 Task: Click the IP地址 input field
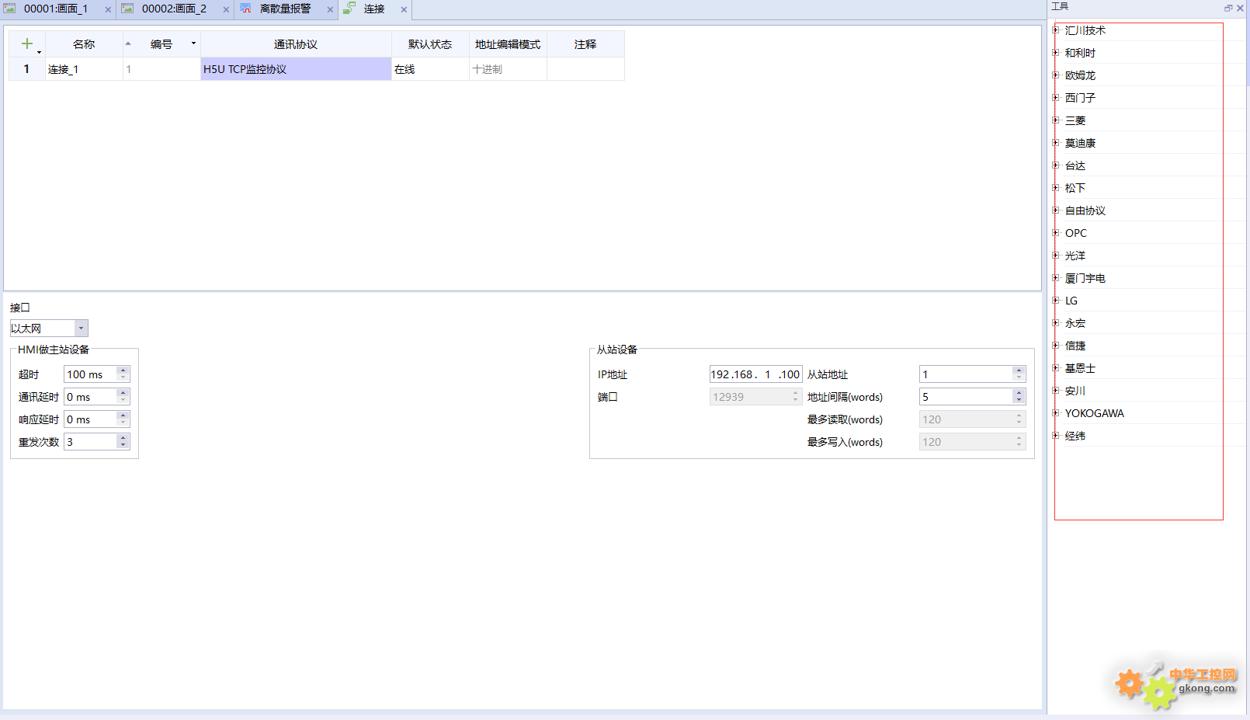point(755,374)
